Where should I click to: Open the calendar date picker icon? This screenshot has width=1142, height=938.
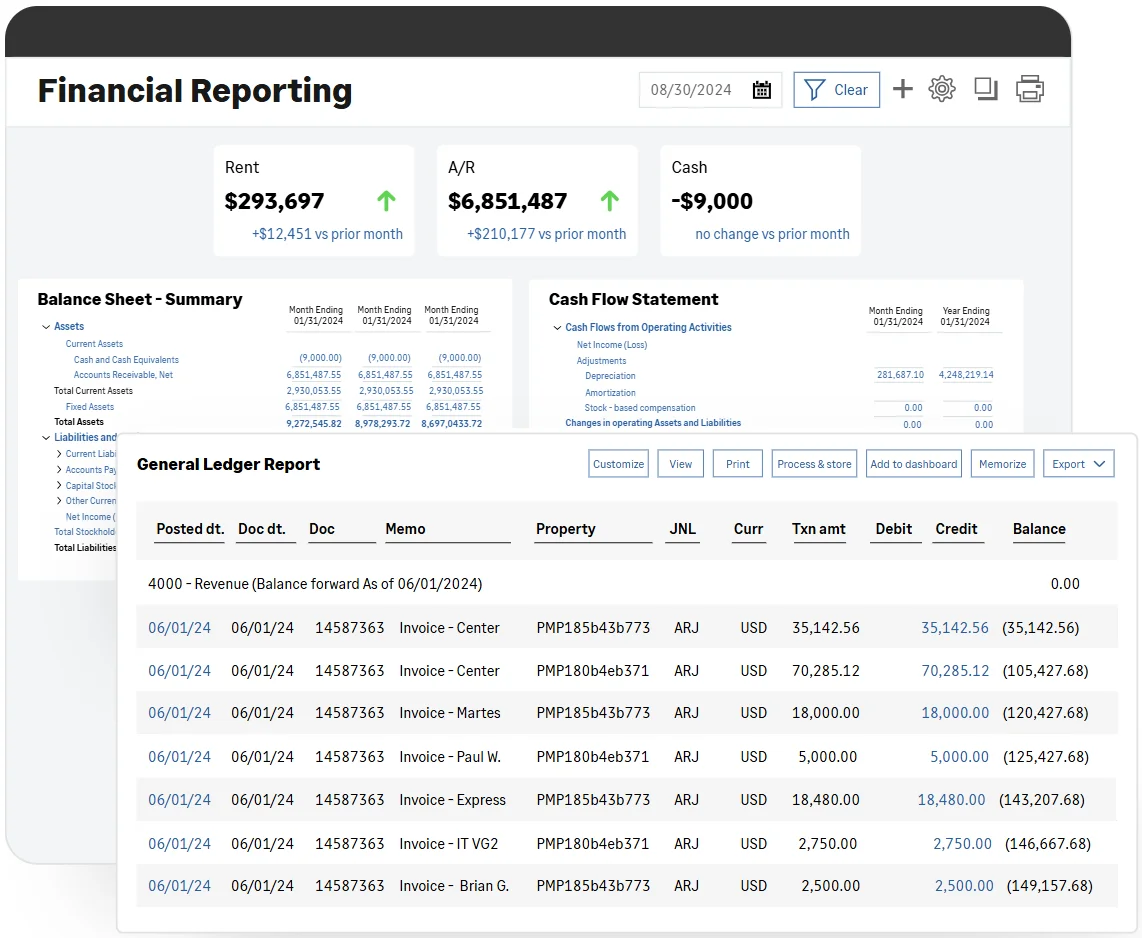[x=761, y=89]
